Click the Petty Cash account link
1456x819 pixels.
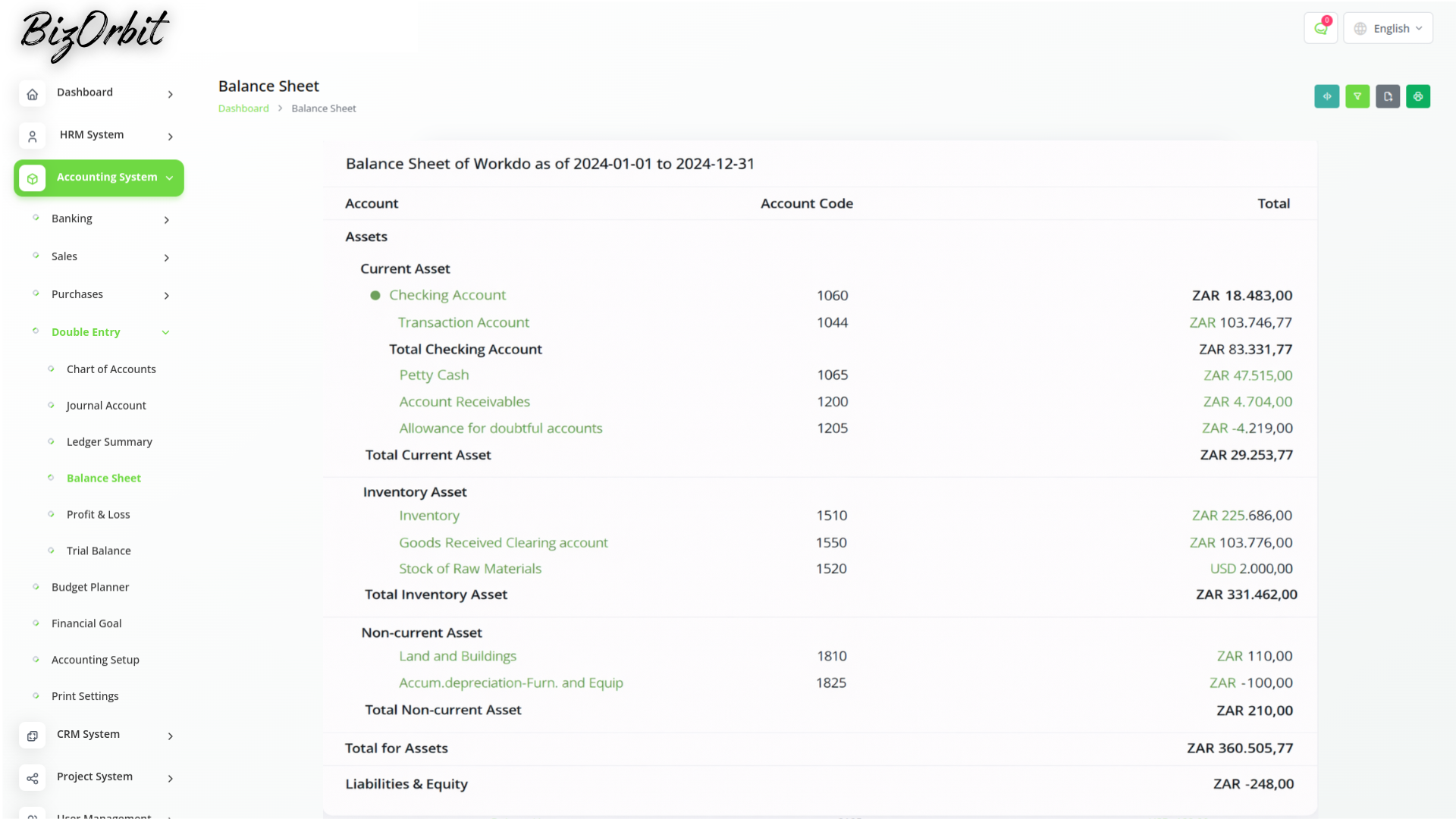[x=434, y=375]
